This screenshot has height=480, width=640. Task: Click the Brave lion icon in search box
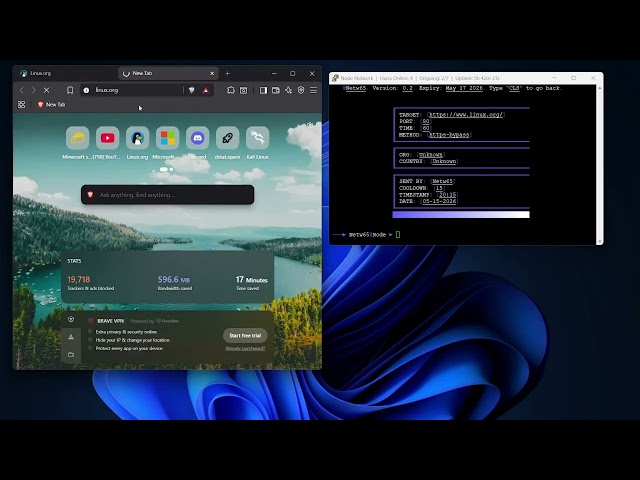pyautogui.click(x=91, y=195)
